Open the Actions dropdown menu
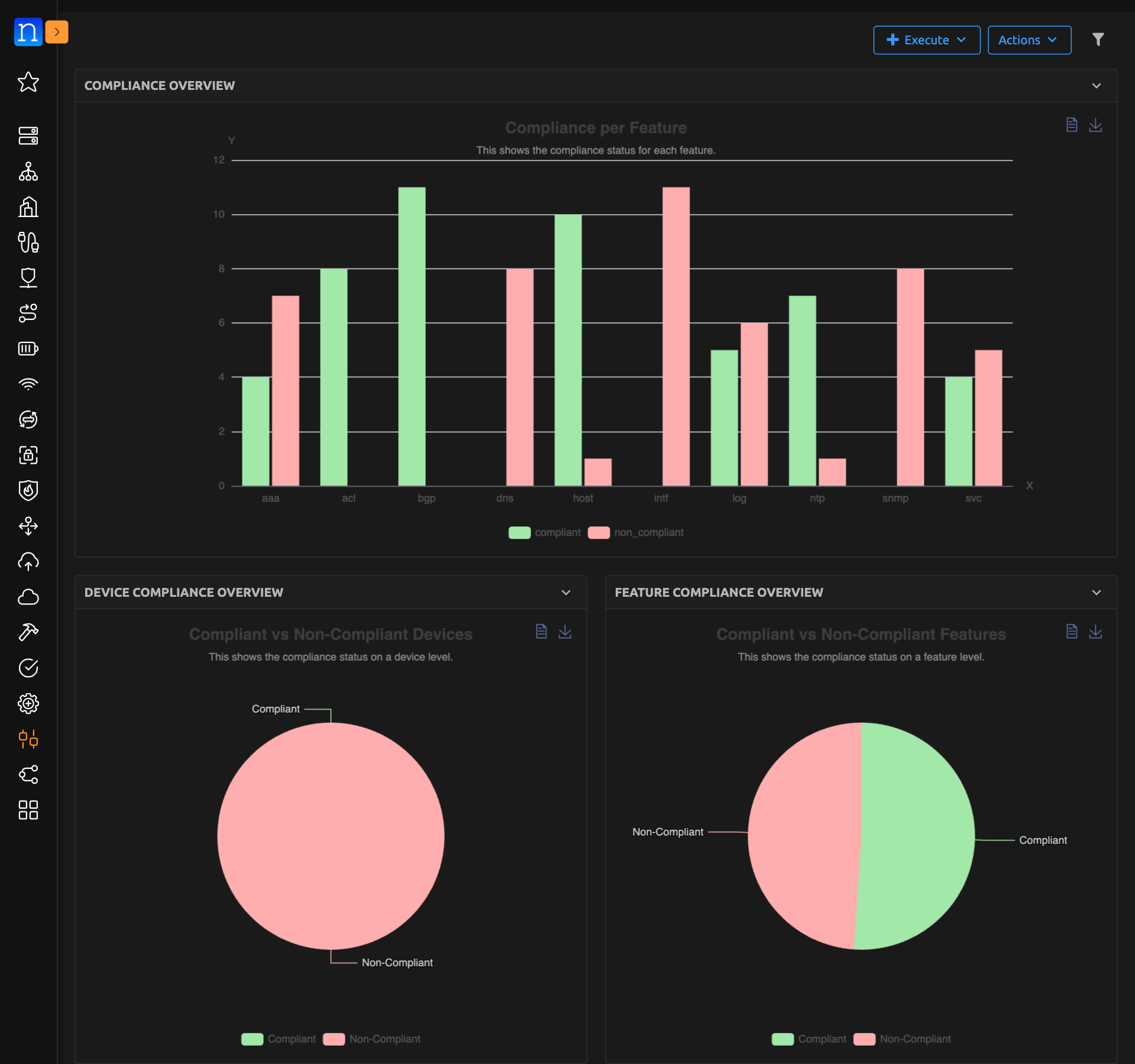 click(1029, 40)
